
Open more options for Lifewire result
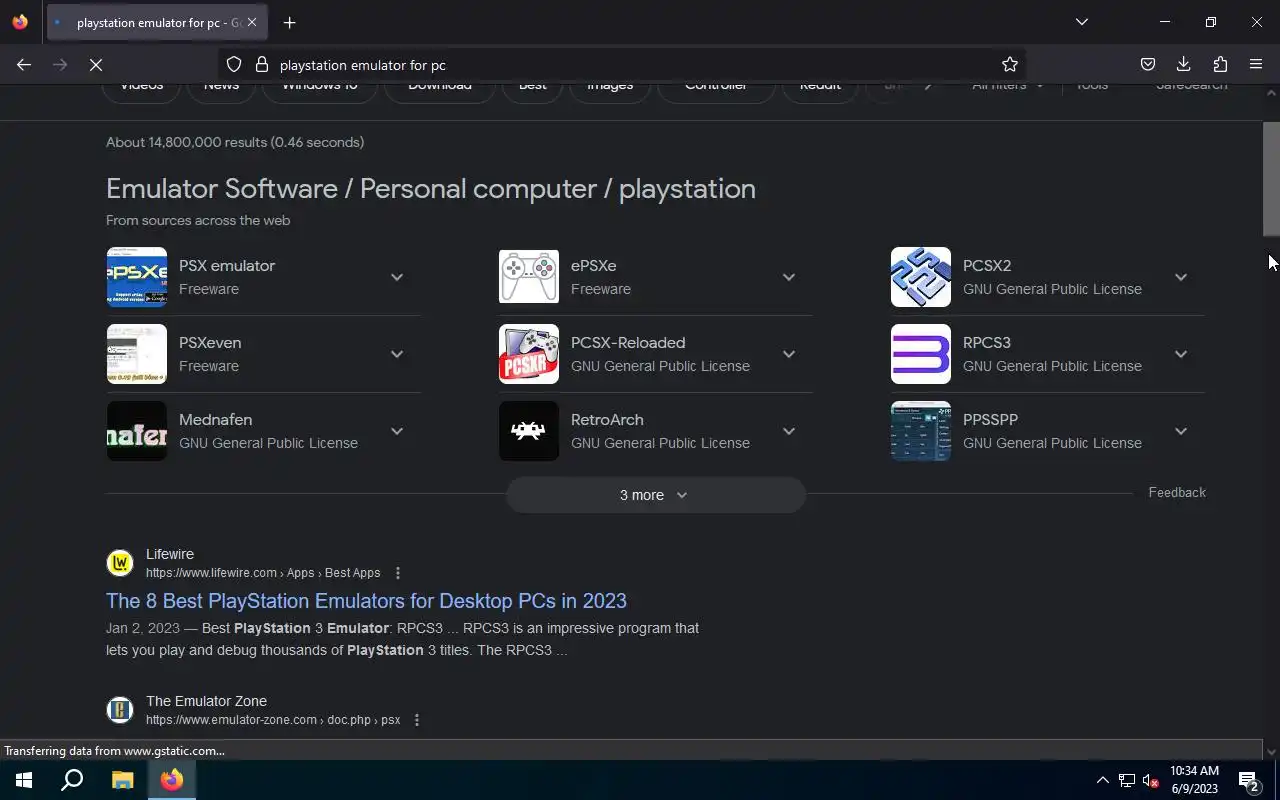398,573
